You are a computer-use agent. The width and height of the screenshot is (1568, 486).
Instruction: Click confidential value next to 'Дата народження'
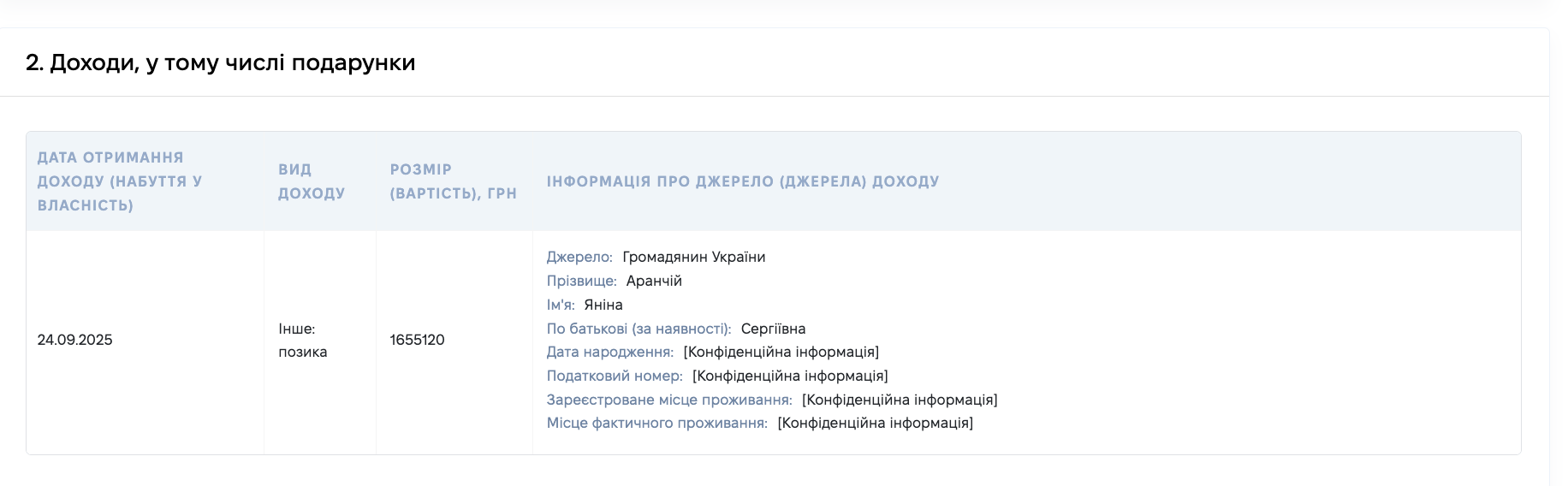[781, 352]
